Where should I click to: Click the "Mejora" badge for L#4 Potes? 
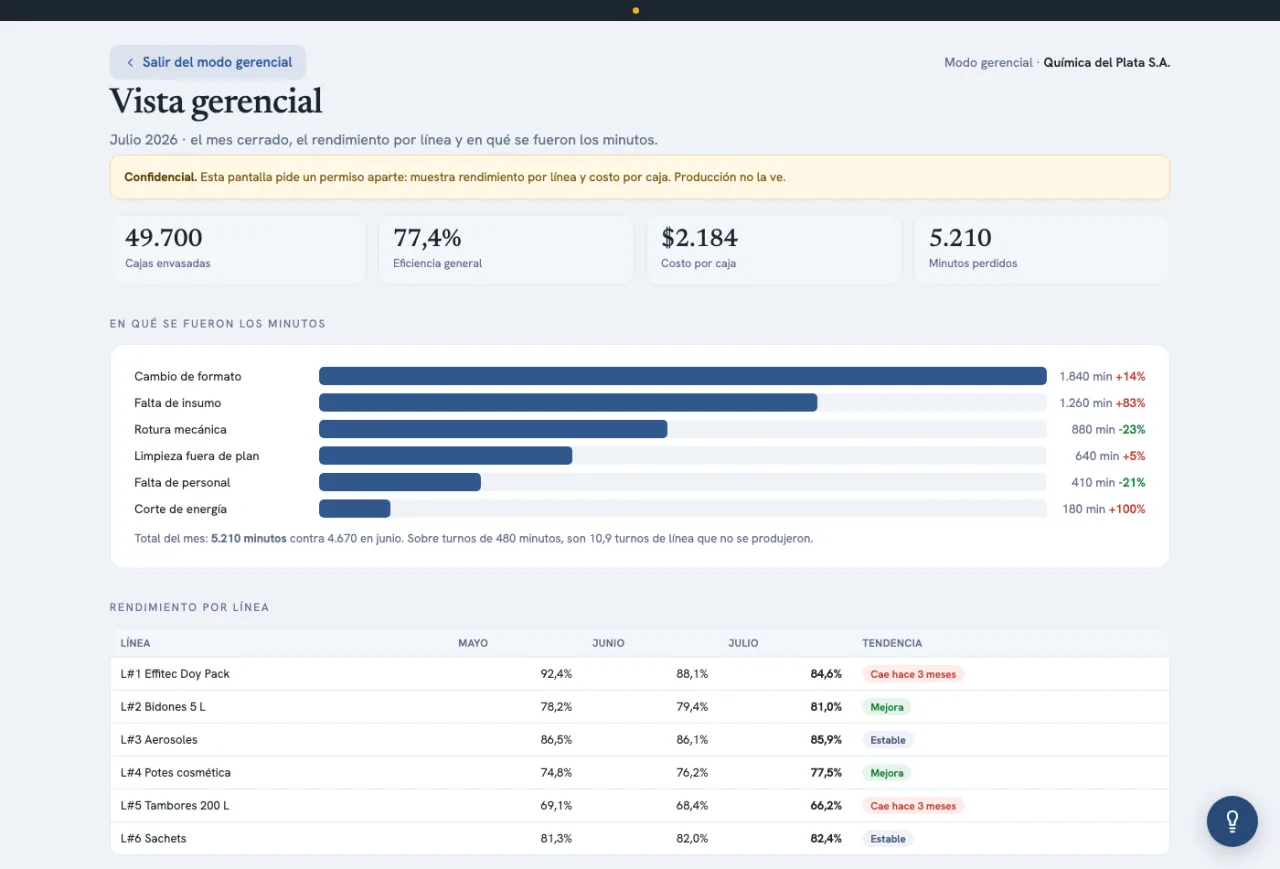[887, 773]
